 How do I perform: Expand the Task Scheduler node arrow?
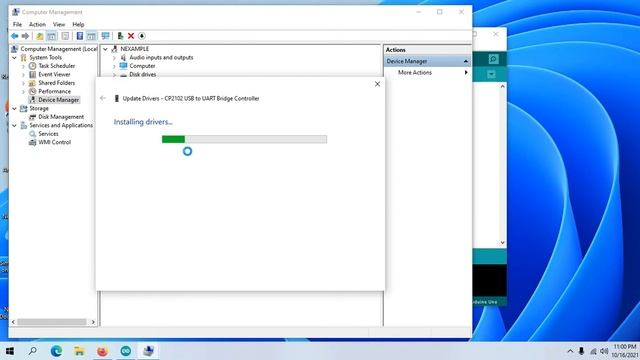pyautogui.click(x=23, y=66)
